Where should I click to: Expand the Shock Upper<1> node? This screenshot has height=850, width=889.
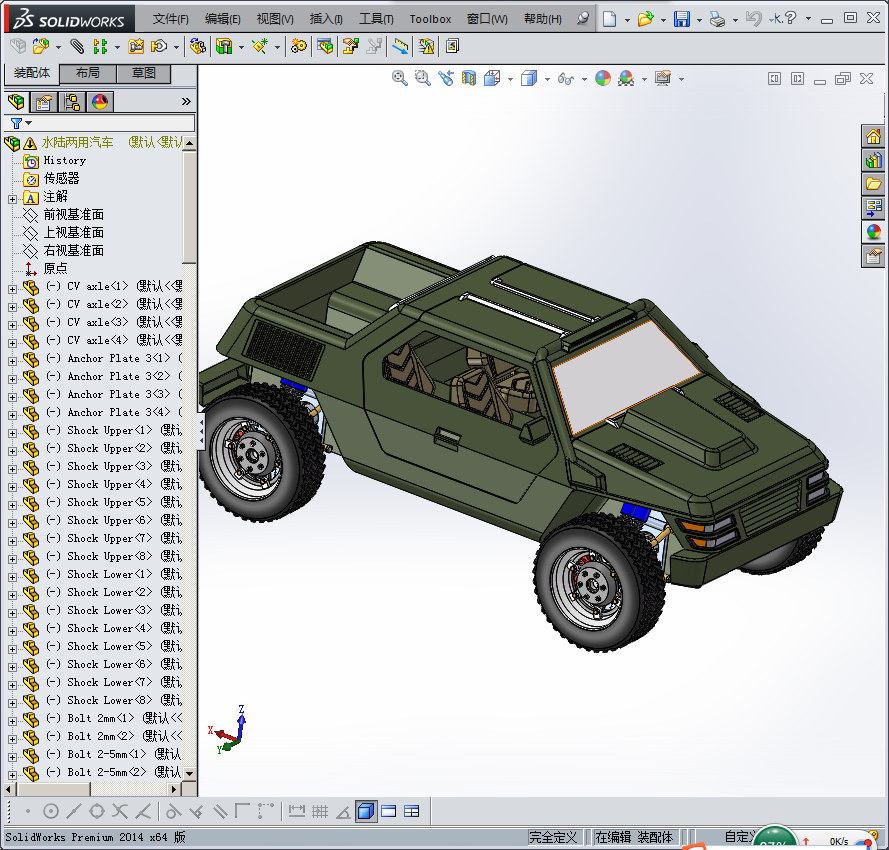(x=12, y=433)
